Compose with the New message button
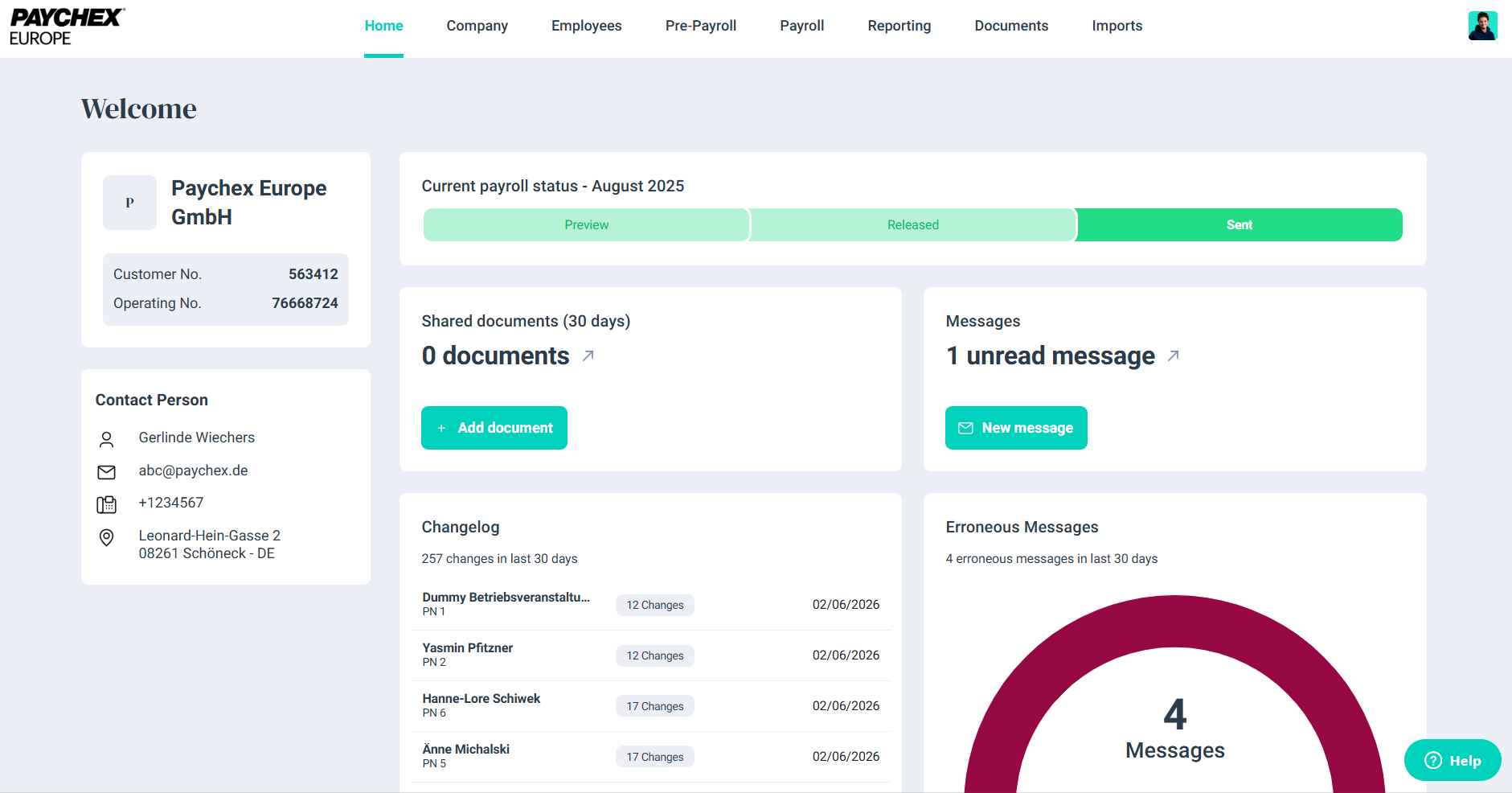1512x793 pixels. pyautogui.click(x=1016, y=428)
